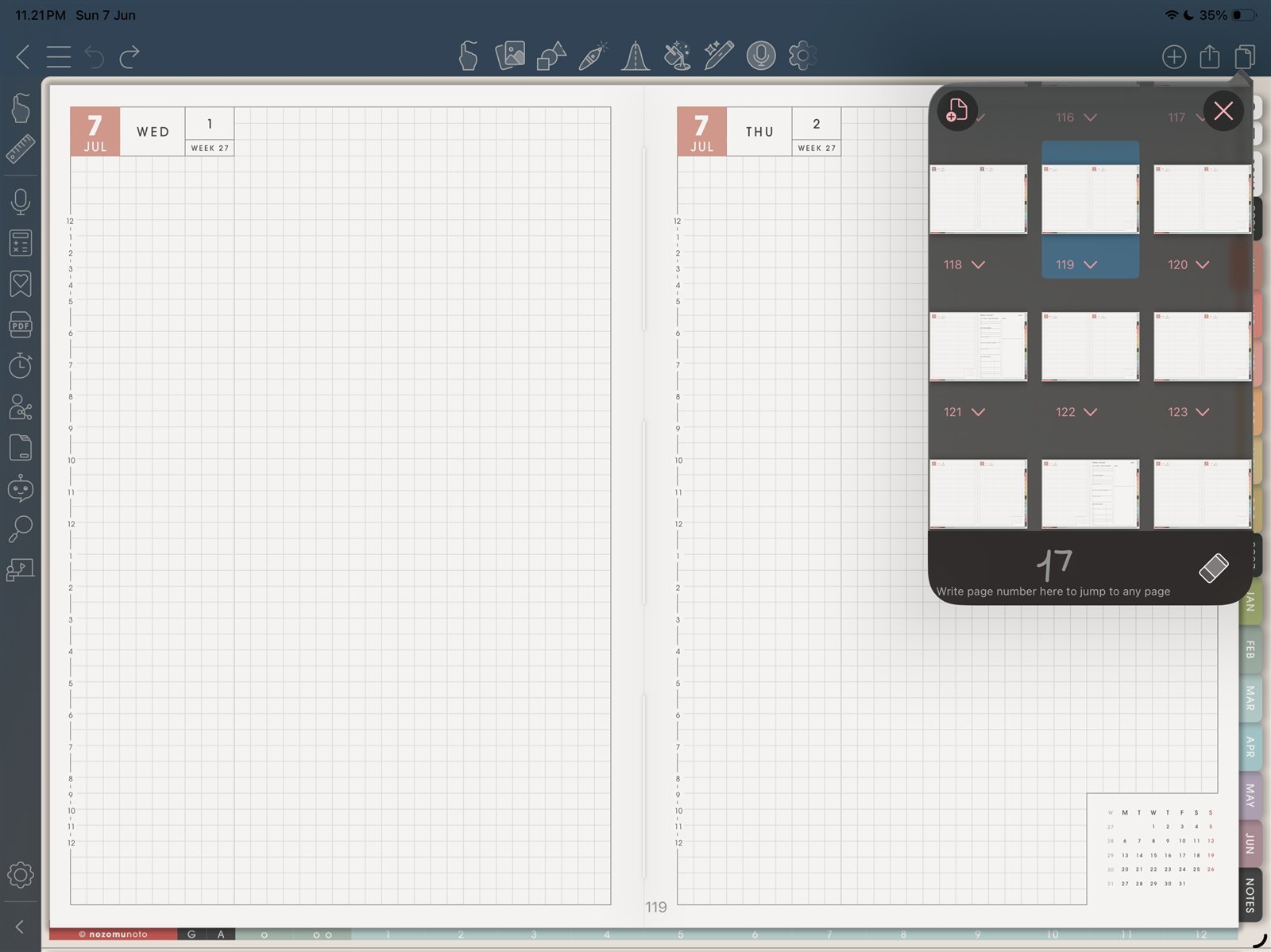Close the page thumbnails panel

click(x=1223, y=110)
